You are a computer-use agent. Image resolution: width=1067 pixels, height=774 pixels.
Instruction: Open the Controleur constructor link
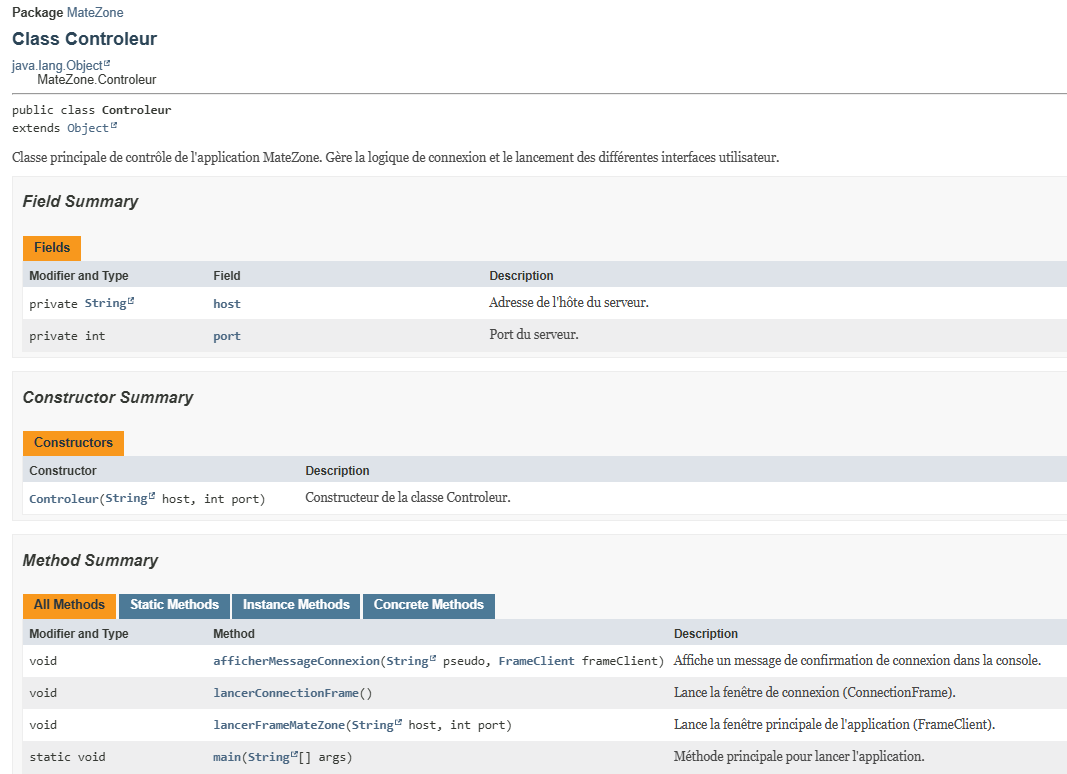63,498
